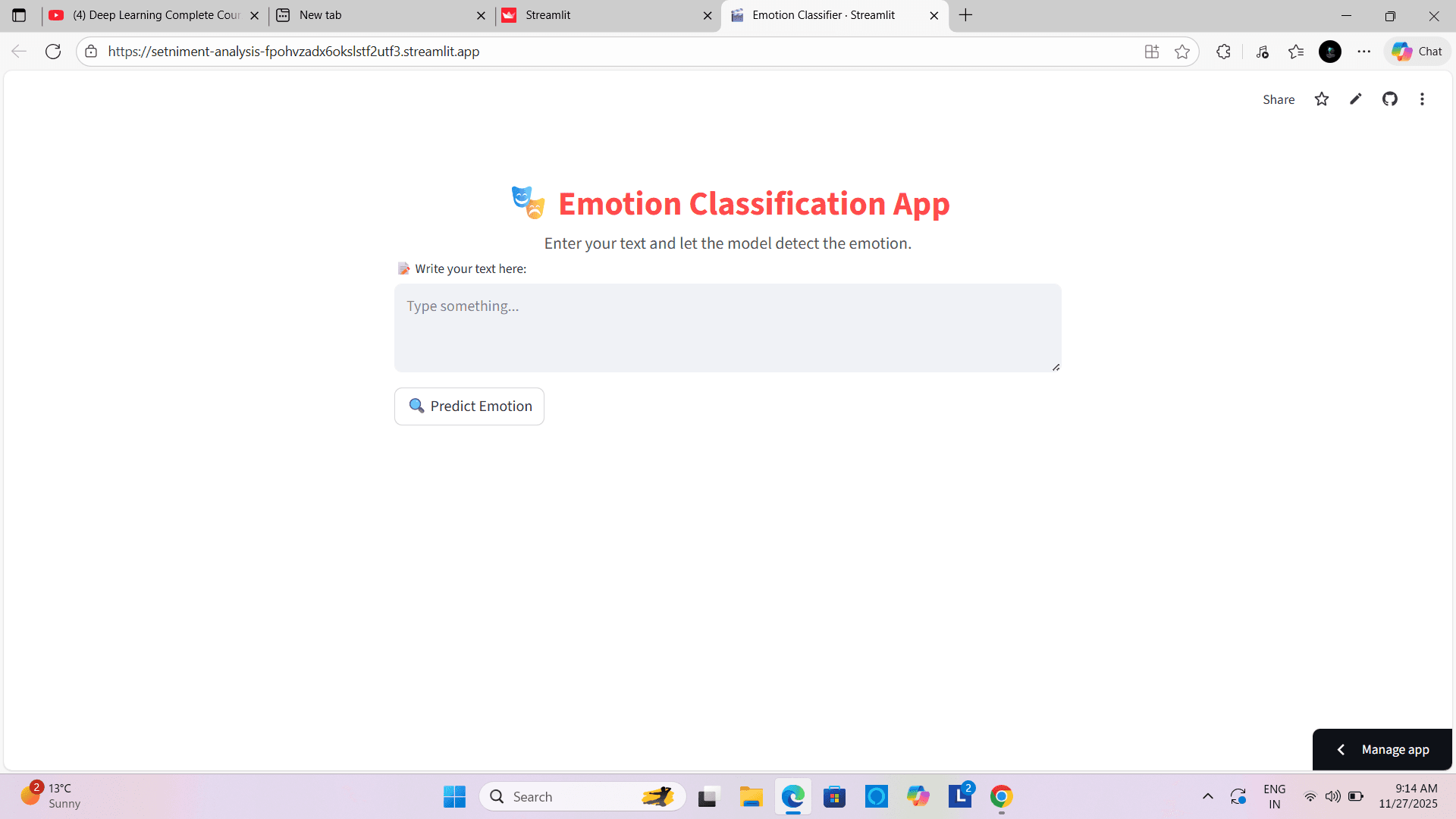The width and height of the screenshot is (1456, 819).
Task: Open the weather widget showing 13°C Sunny
Action: pyautogui.click(x=52, y=796)
